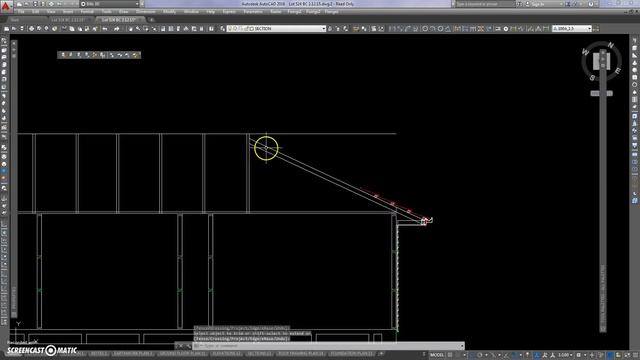Open the Express menu
The width and height of the screenshot is (640, 360).
click(x=229, y=12)
